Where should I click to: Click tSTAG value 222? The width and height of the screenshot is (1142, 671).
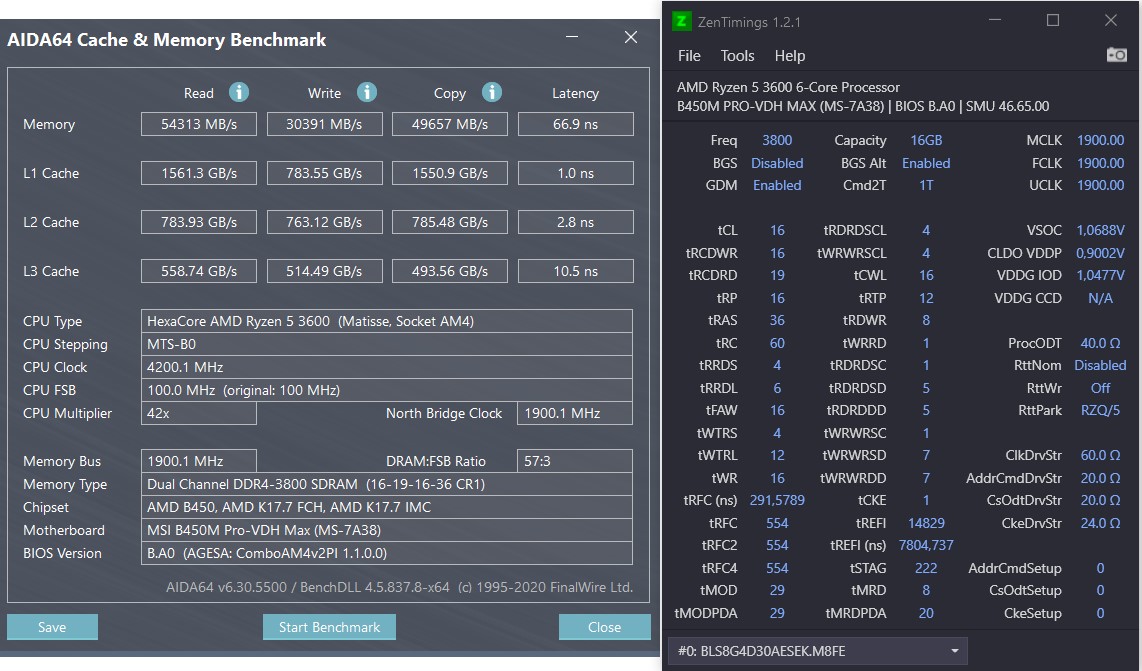926,568
